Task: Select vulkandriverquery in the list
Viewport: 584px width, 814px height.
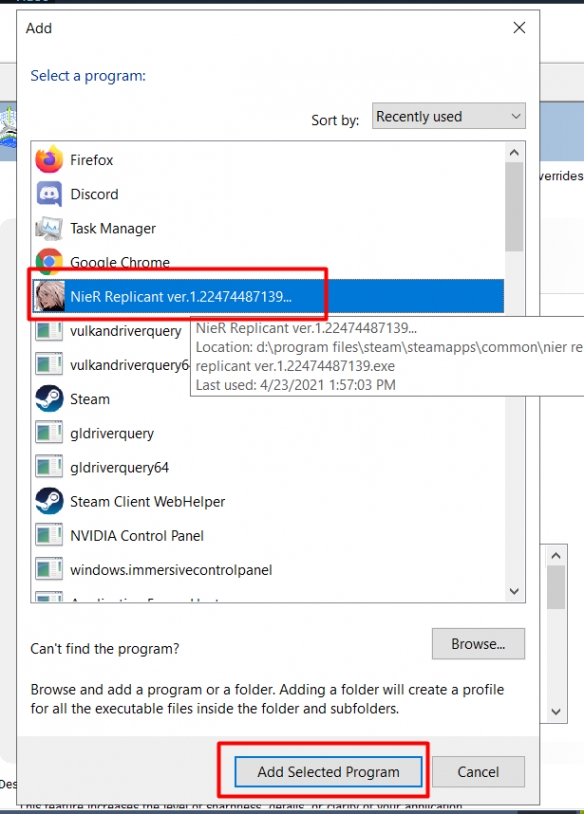Action: [125, 331]
